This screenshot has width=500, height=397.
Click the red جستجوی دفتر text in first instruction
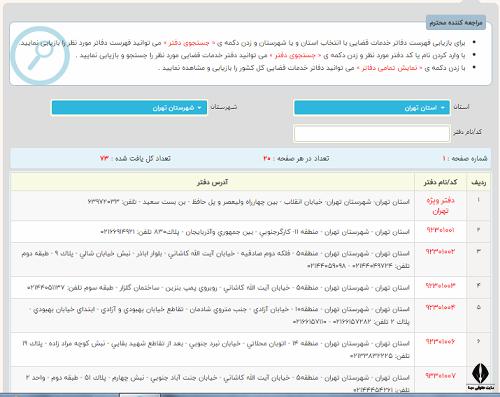tap(189, 43)
